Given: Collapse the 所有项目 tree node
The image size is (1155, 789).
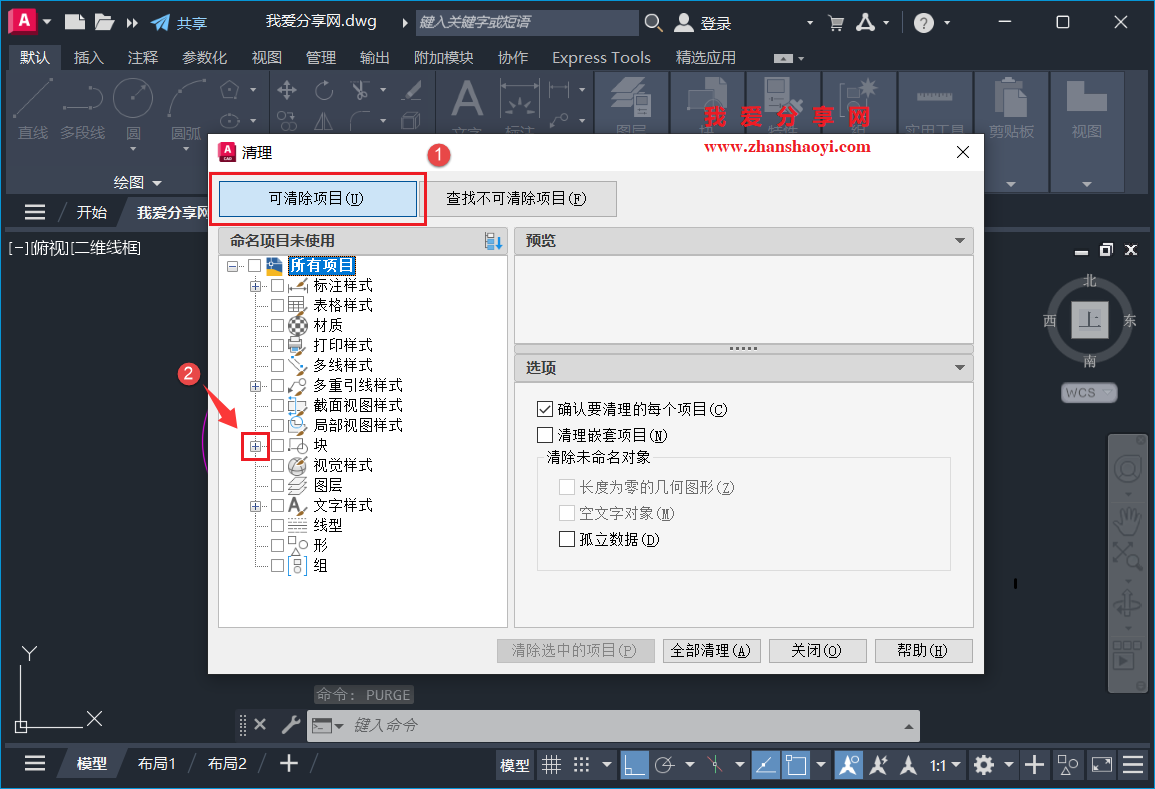Looking at the screenshot, I should tap(233, 266).
